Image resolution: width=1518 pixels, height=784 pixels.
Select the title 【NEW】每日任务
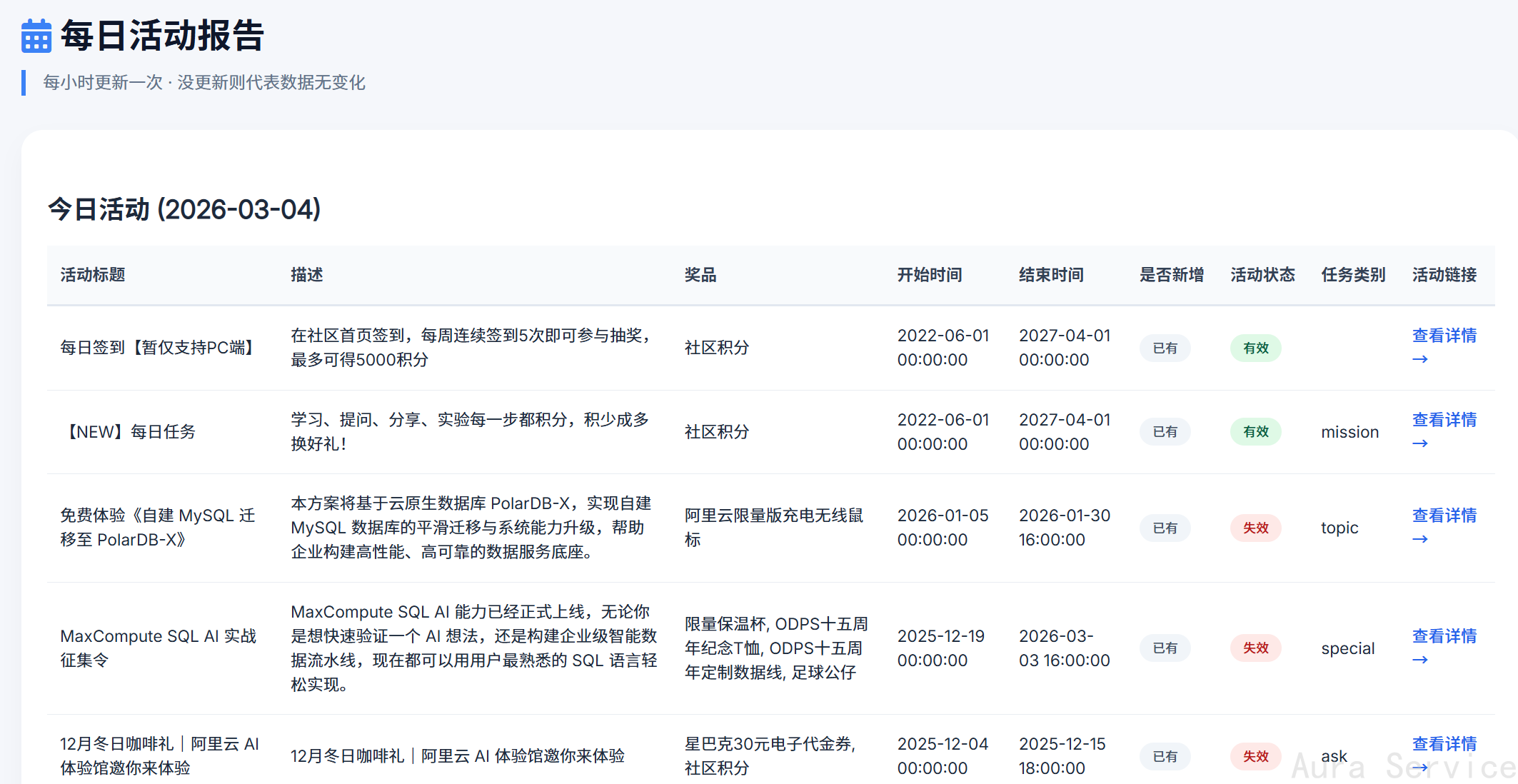click(129, 431)
